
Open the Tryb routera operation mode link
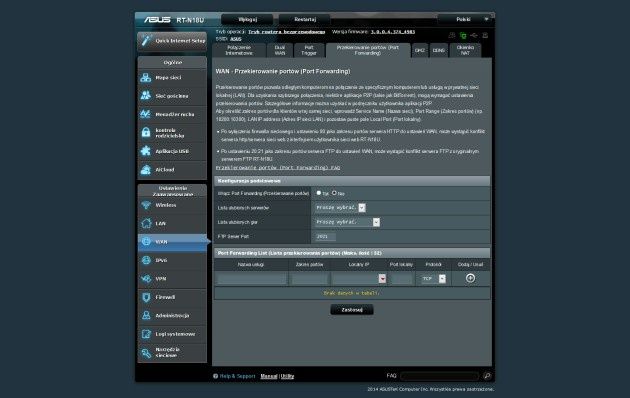tap(286, 32)
